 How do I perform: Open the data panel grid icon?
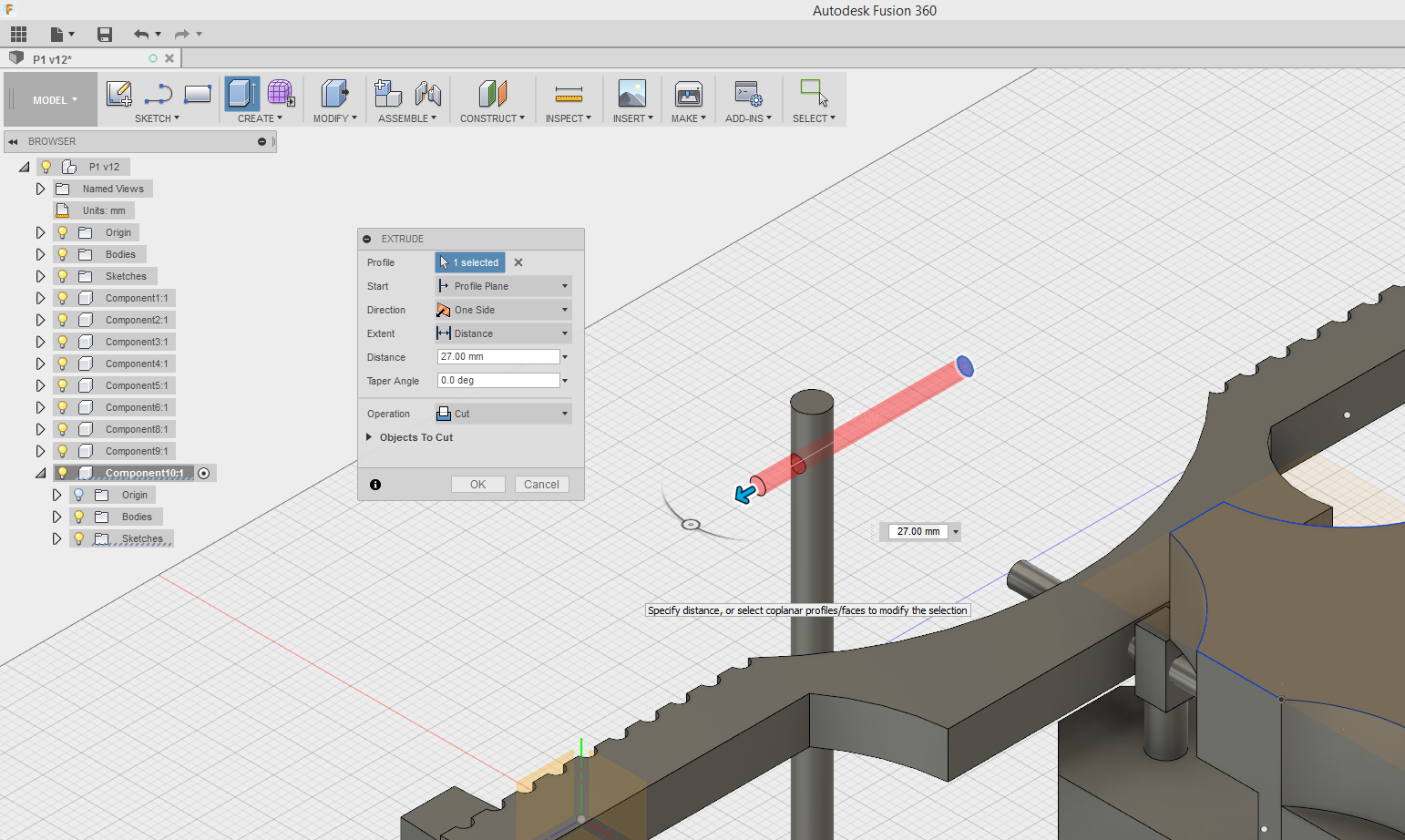point(18,35)
